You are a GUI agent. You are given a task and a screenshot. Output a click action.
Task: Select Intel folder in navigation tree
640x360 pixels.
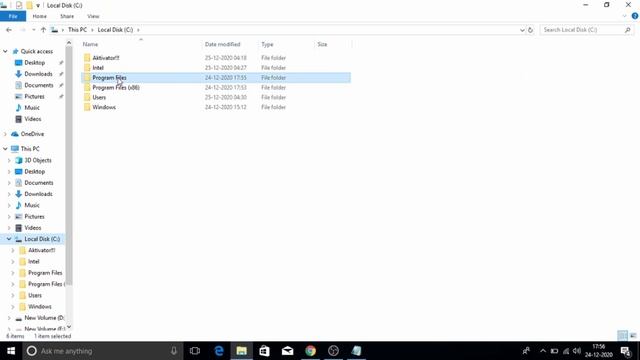click(x=33, y=262)
